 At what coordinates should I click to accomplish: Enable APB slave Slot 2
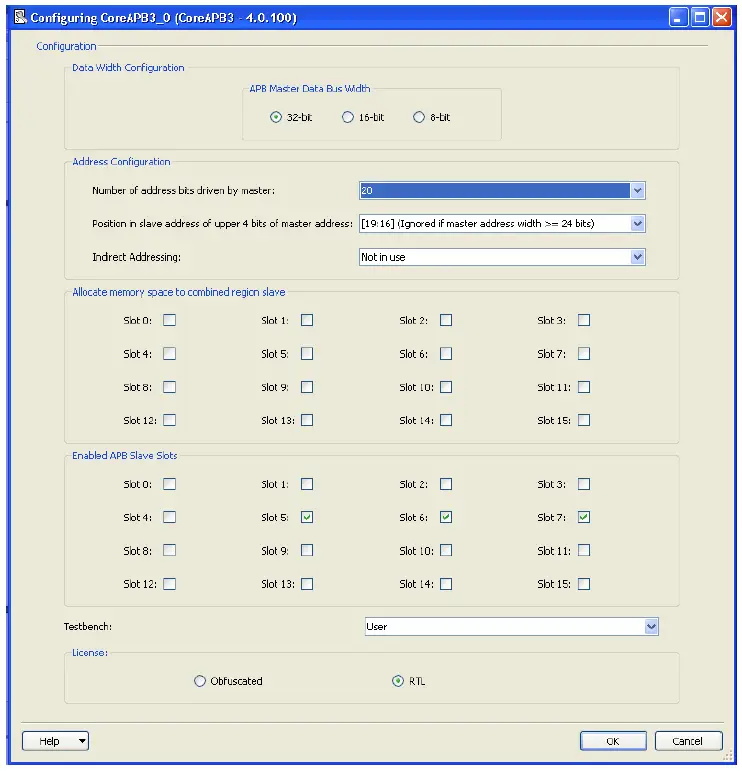[x=446, y=484]
